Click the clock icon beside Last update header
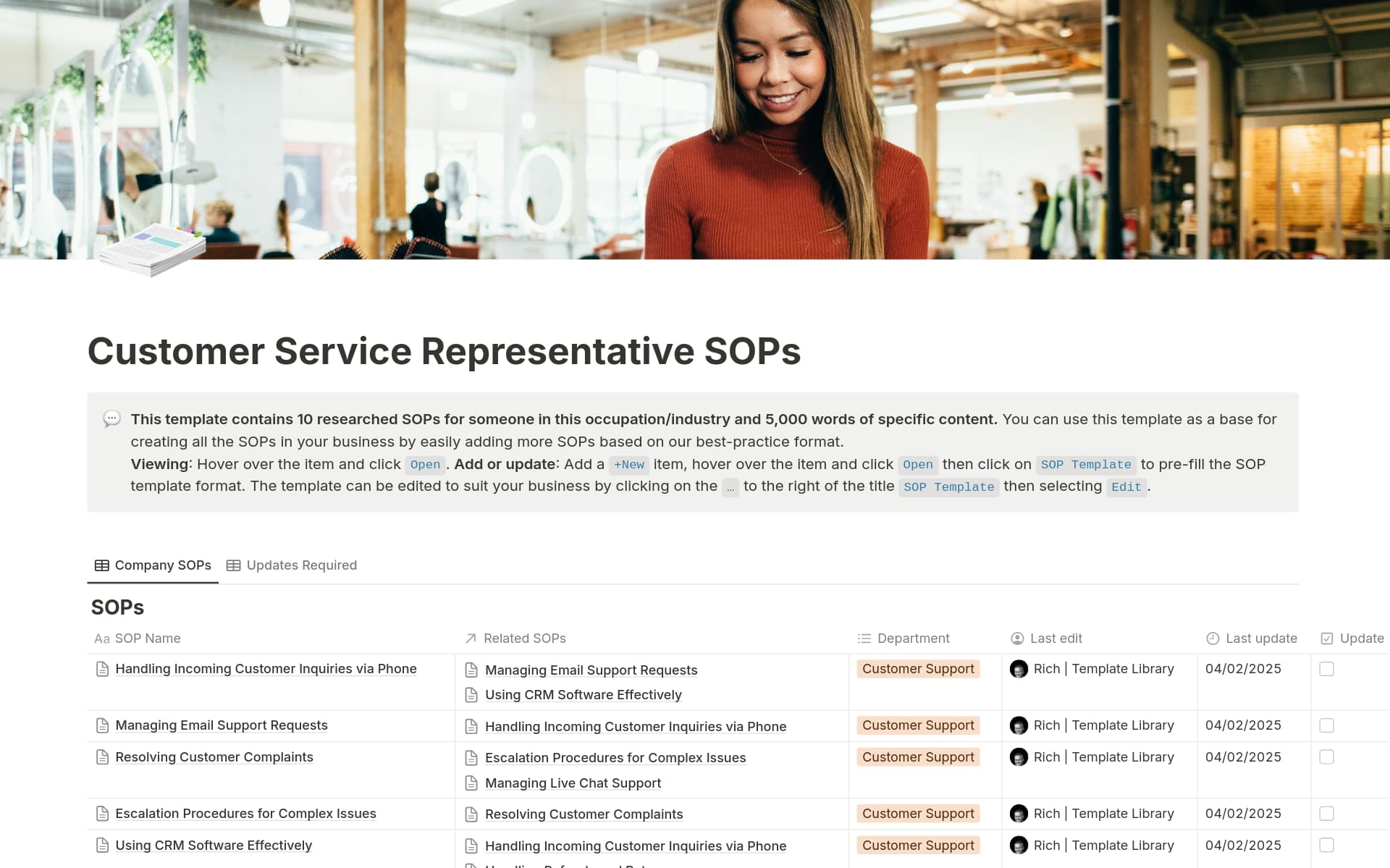This screenshot has width=1390, height=868. [x=1213, y=638]
